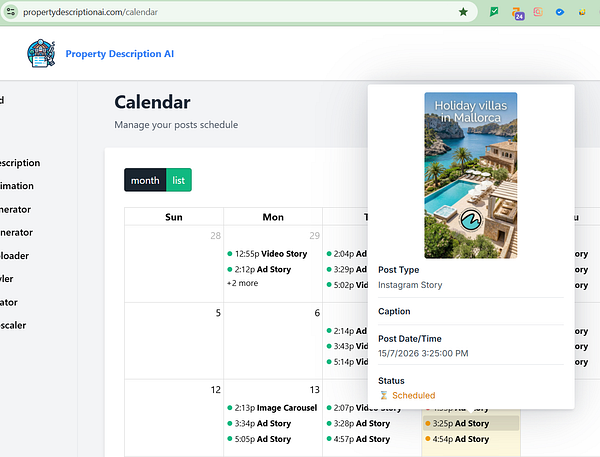
Task: Click the Property Description AI logo icon
Action: (41, 54)
